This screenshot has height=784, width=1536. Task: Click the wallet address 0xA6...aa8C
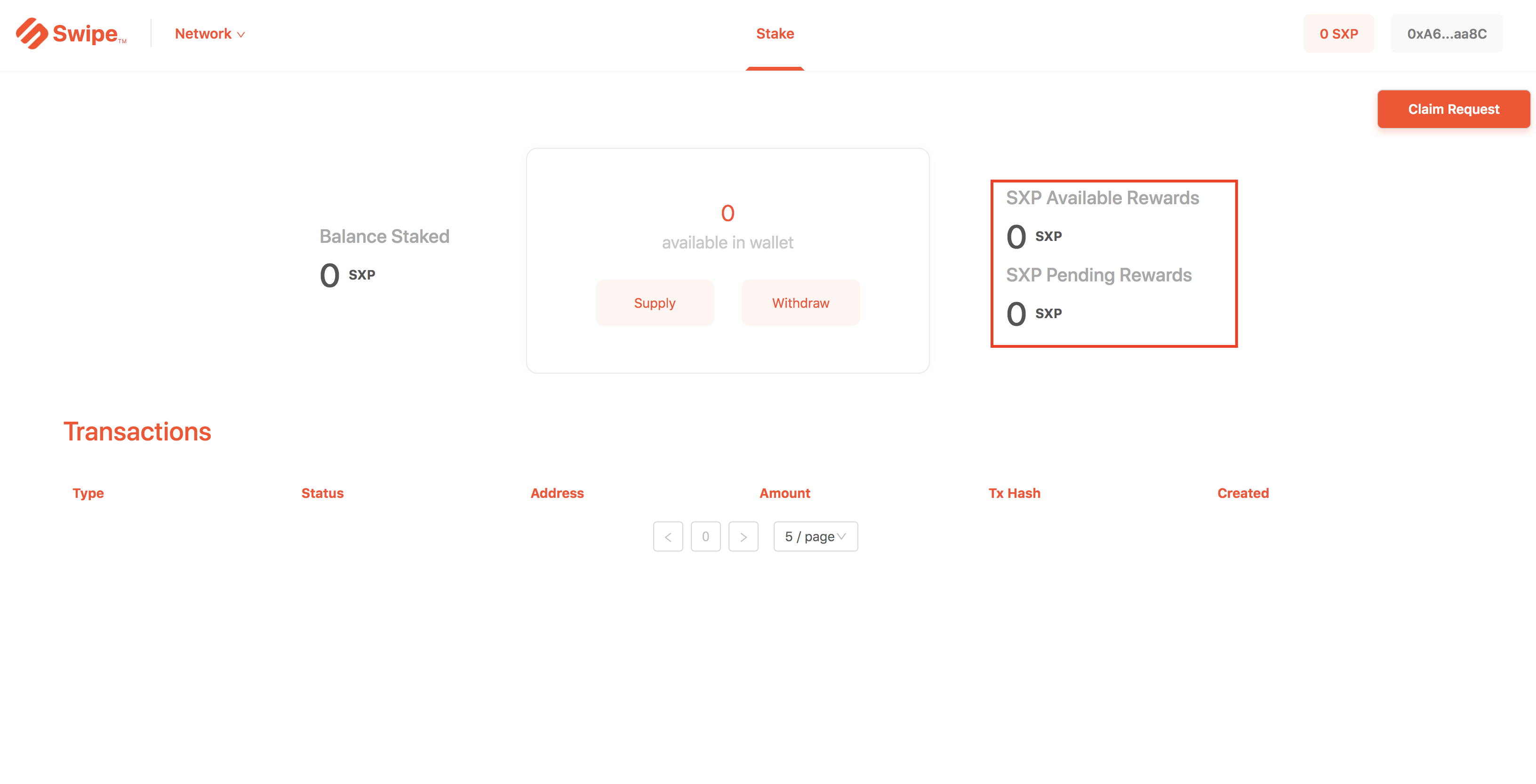1446,34
